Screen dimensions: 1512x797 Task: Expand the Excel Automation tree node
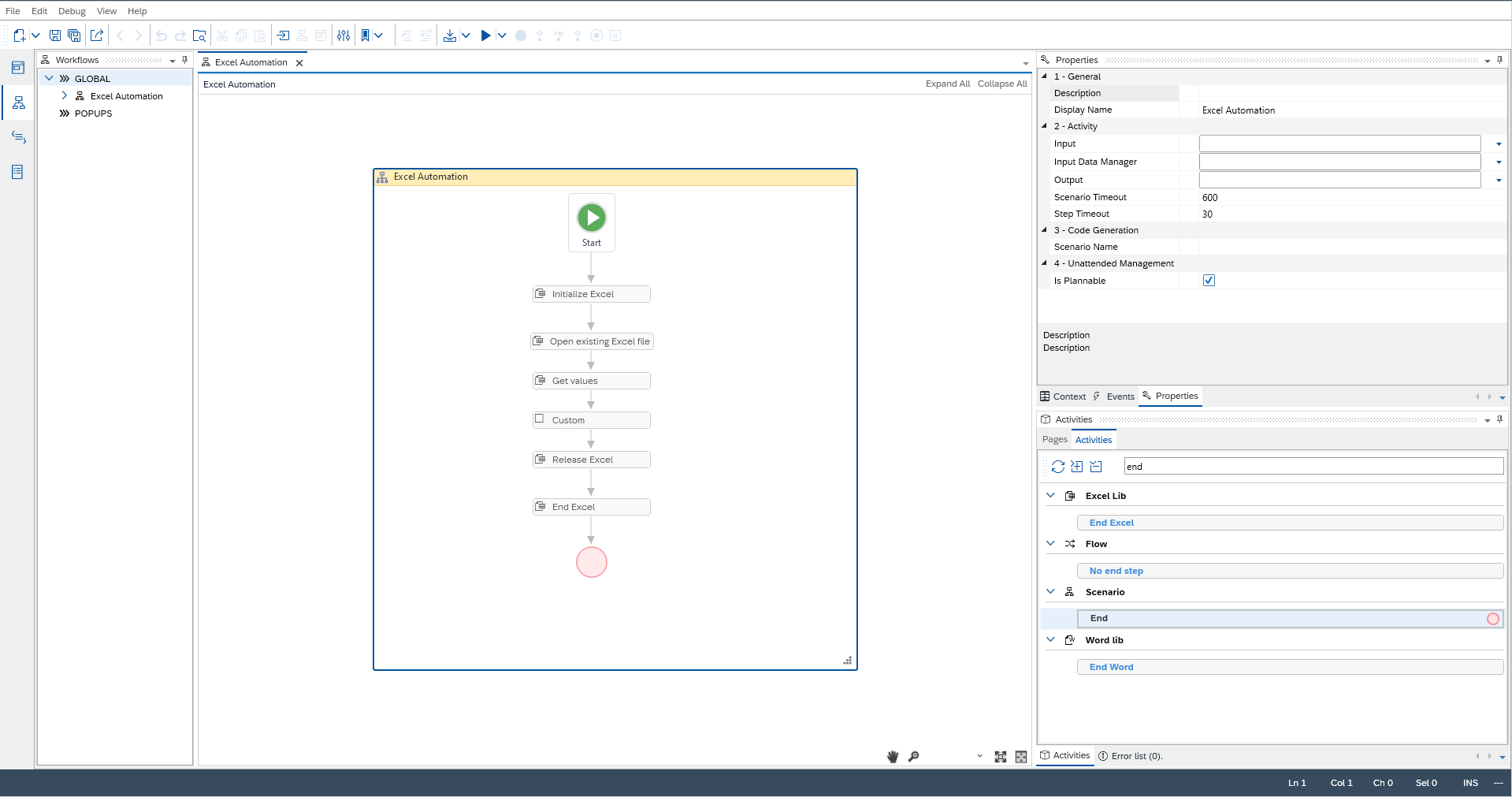[64, 95]
